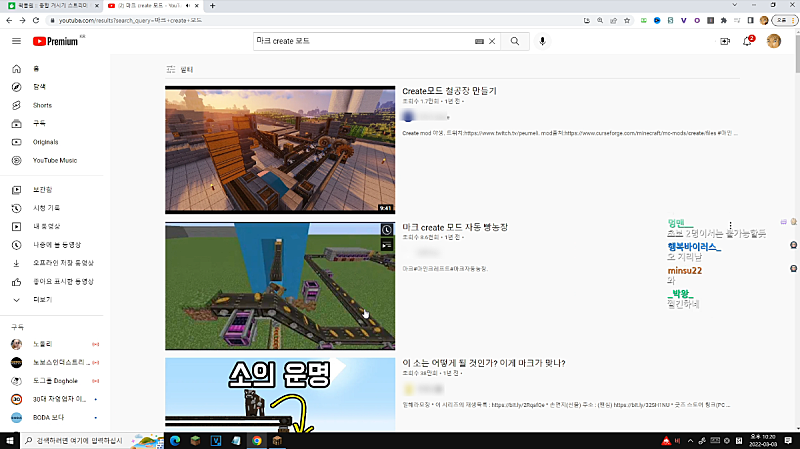800x449 pixels.
Task: Open Originals in the sidebar menu
Action: coord(46,142)
